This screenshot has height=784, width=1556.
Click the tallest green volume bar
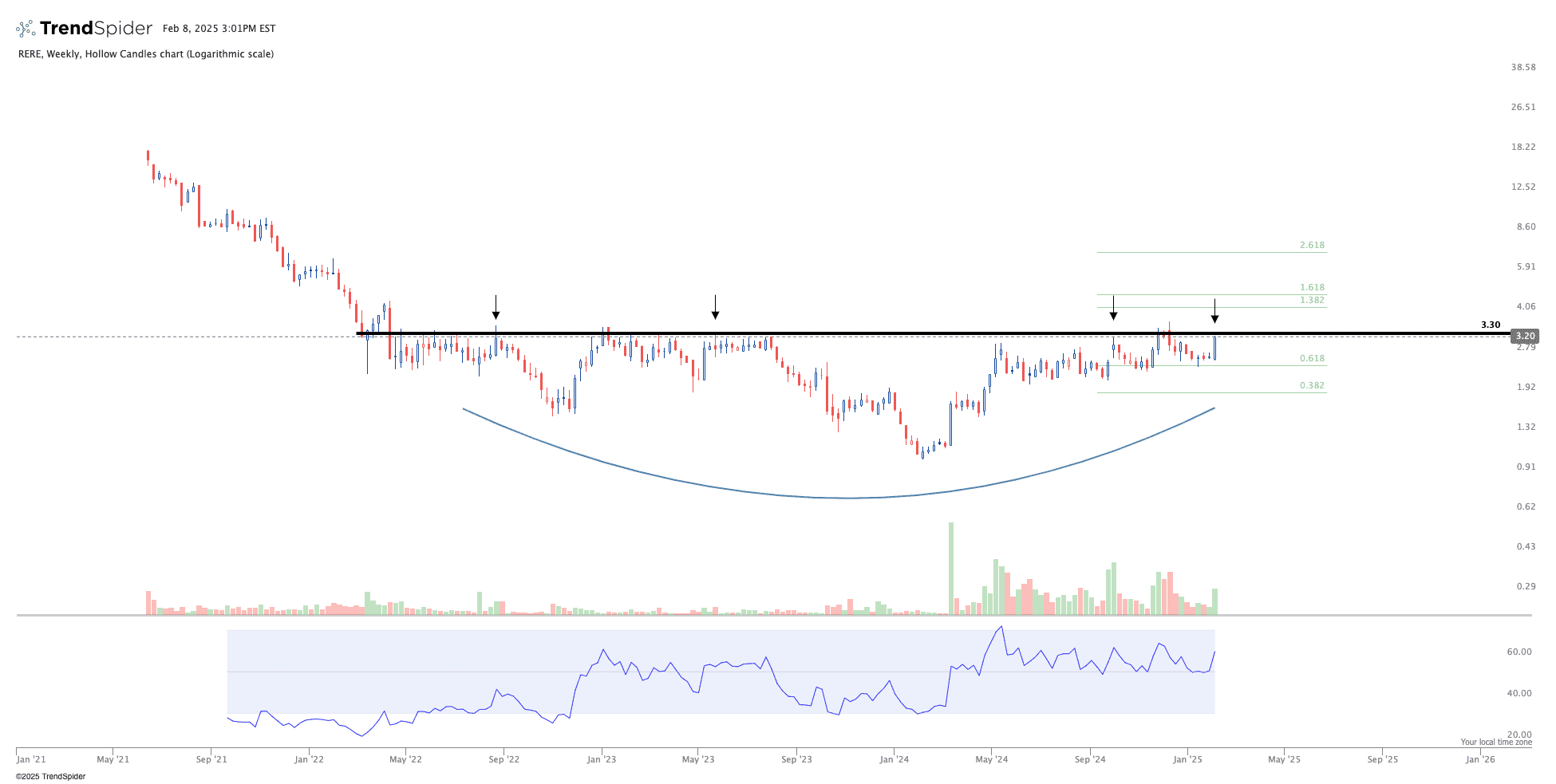pos(951,568)
